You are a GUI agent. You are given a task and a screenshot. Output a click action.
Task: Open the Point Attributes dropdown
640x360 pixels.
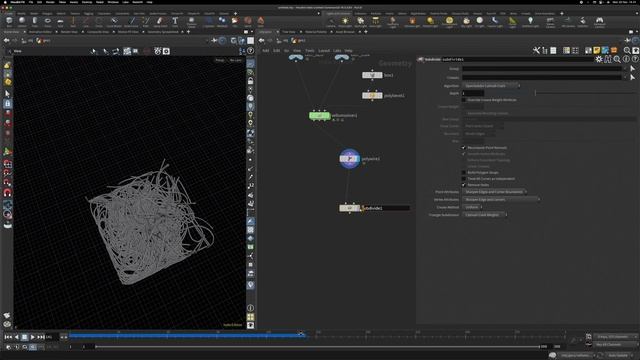click(x=494, y=191)
